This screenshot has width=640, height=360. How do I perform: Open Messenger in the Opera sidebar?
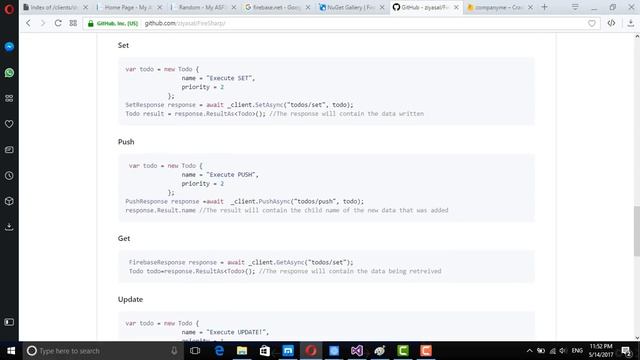[9, 47]
